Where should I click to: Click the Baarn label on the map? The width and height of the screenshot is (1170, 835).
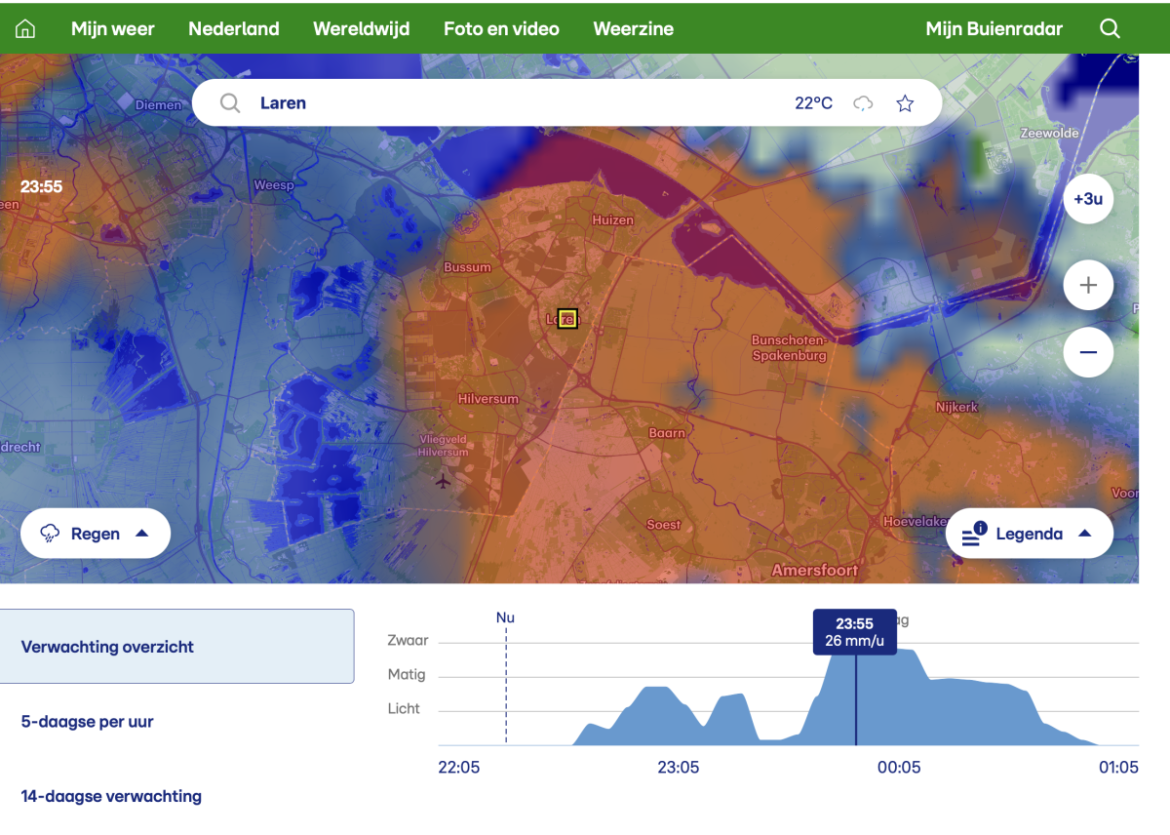(666, 433)
